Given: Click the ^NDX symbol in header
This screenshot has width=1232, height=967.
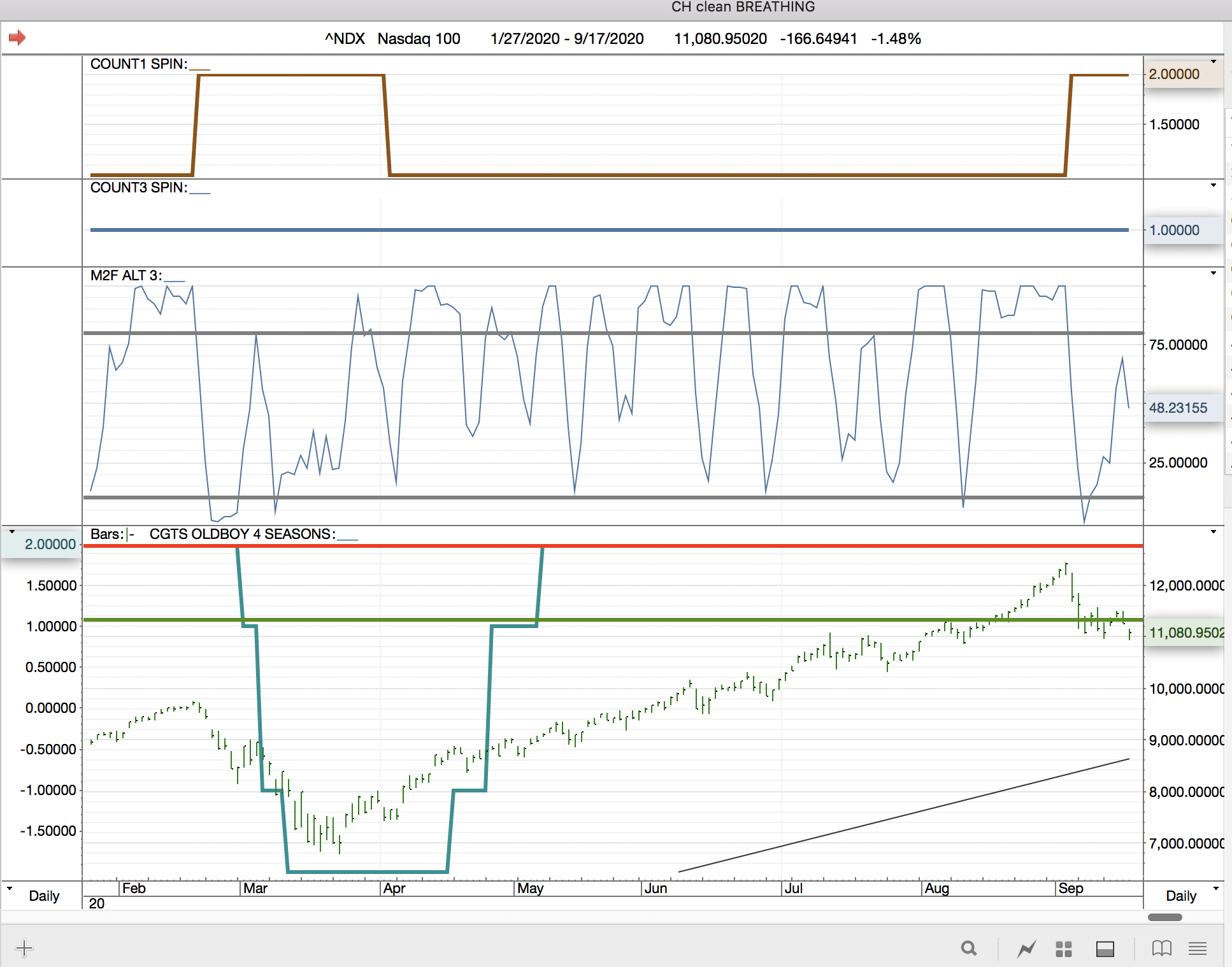Looking at the screenshot, I should tap(345, 39).
